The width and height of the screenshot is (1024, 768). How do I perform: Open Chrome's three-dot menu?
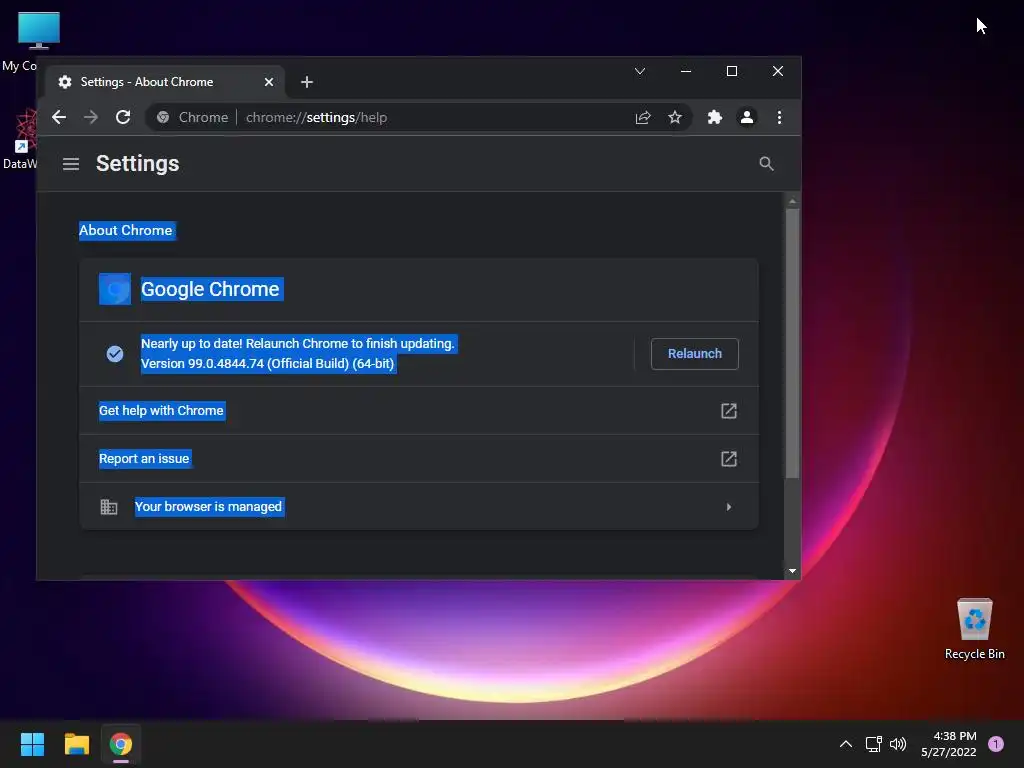[x=779, y=118]
